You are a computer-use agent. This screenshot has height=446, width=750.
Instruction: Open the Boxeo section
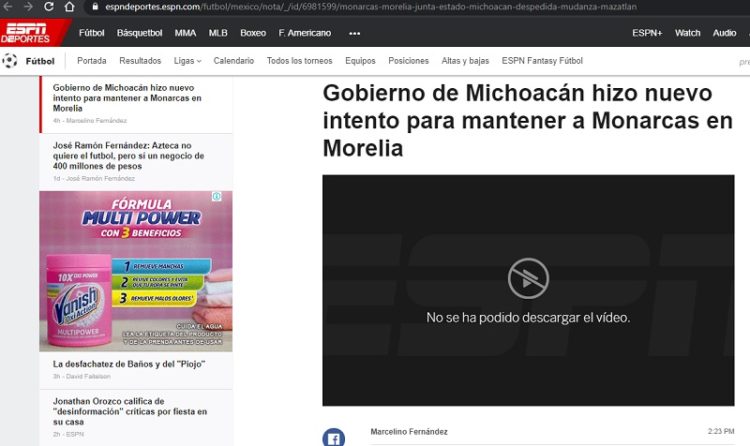pos(253,33)
